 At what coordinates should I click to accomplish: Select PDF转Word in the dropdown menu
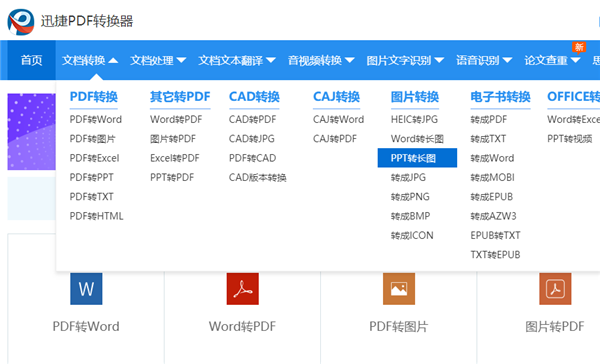[96, 119]
